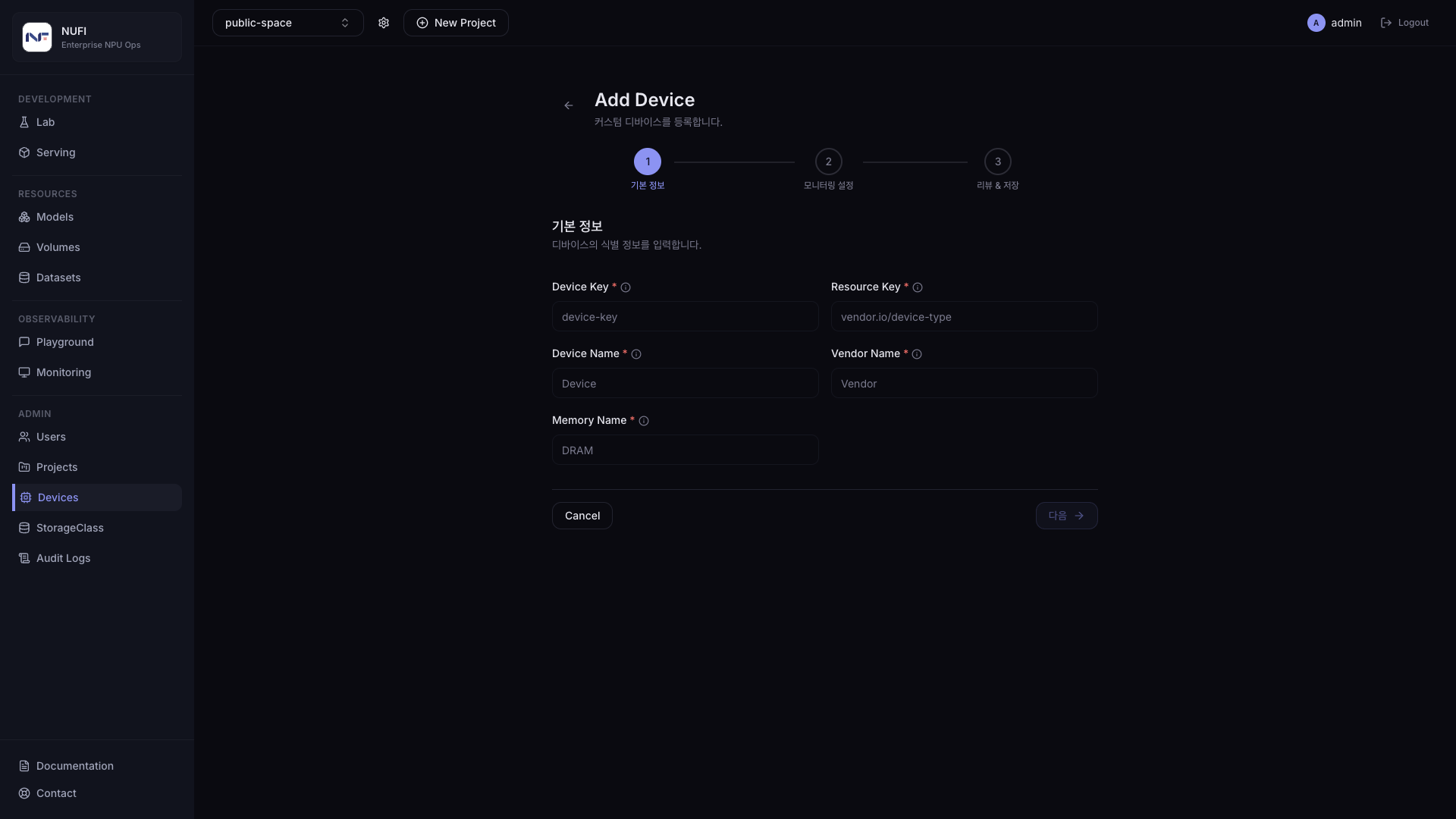Open workspace settings gear icon
This screenshot has height=819, width=1456.
(384, 23)
